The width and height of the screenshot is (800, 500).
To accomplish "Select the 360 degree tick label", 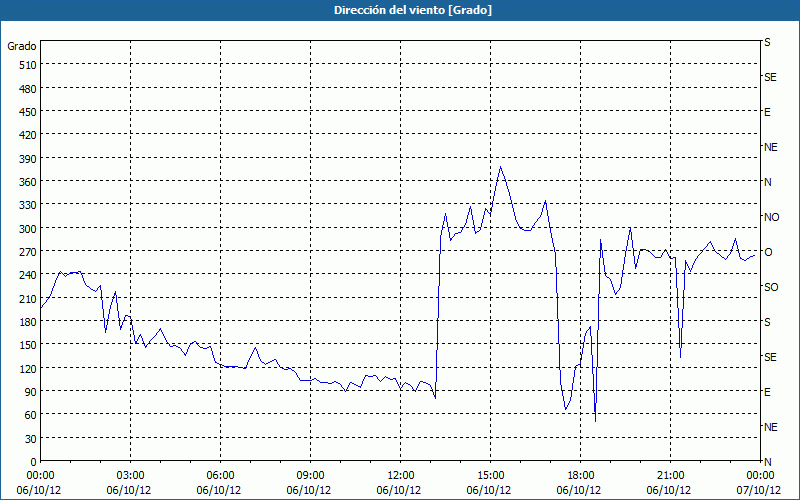I will pyautogui.click(x=28, y=182).
